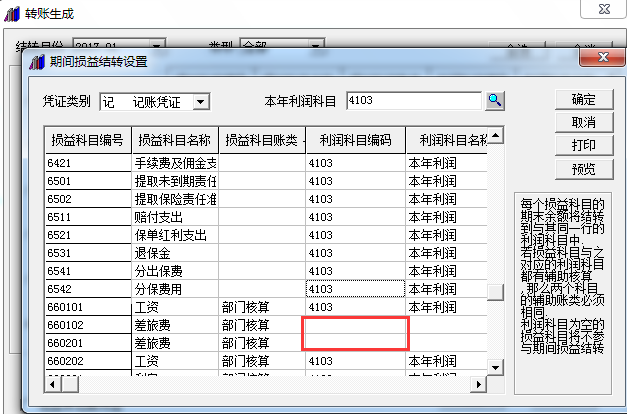Select the row cell 6531
Viewport: 627px width, 414px height.
tap(88, 253)
